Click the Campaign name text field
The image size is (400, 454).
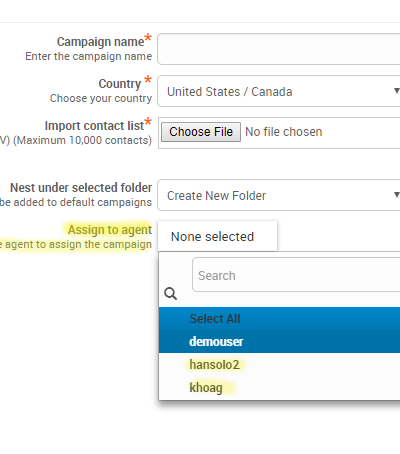pyautogui.click(x=279, y=49)
